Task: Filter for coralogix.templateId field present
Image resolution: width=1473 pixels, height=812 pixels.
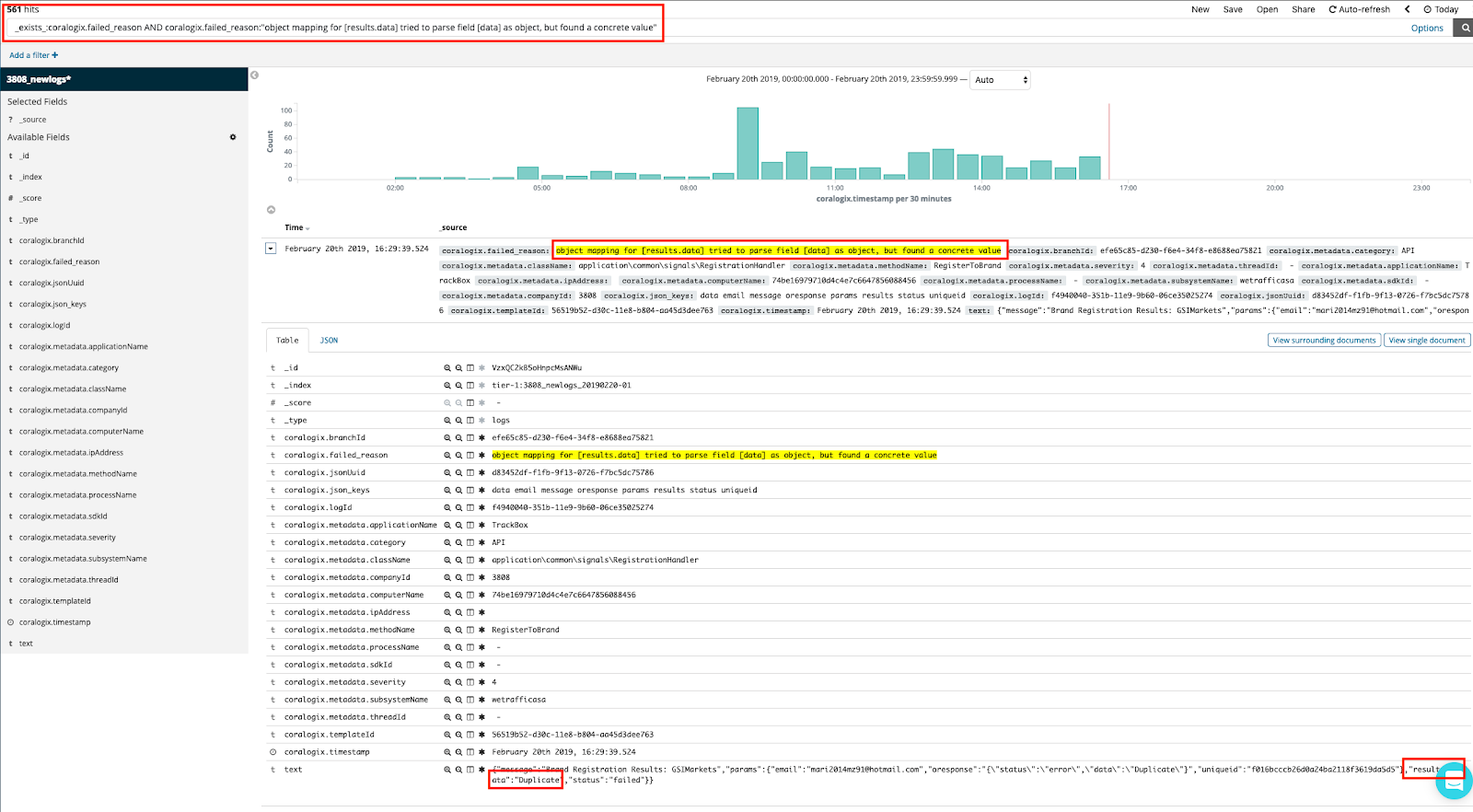Action: pos(481,736)
